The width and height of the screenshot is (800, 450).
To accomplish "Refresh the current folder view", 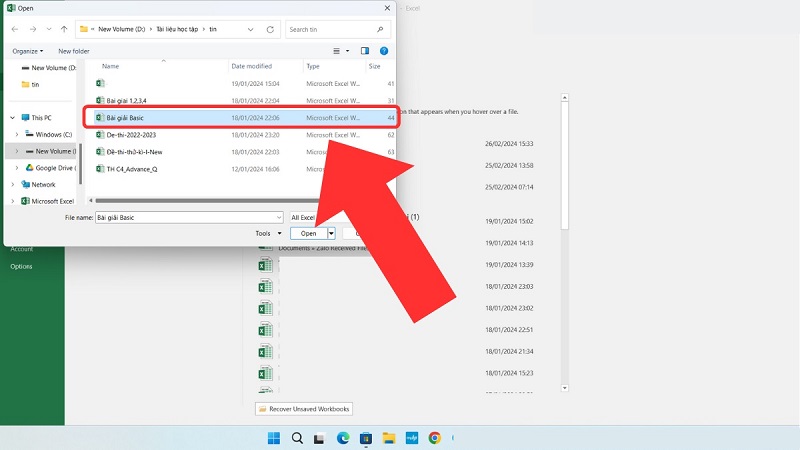I will [271, 29].
